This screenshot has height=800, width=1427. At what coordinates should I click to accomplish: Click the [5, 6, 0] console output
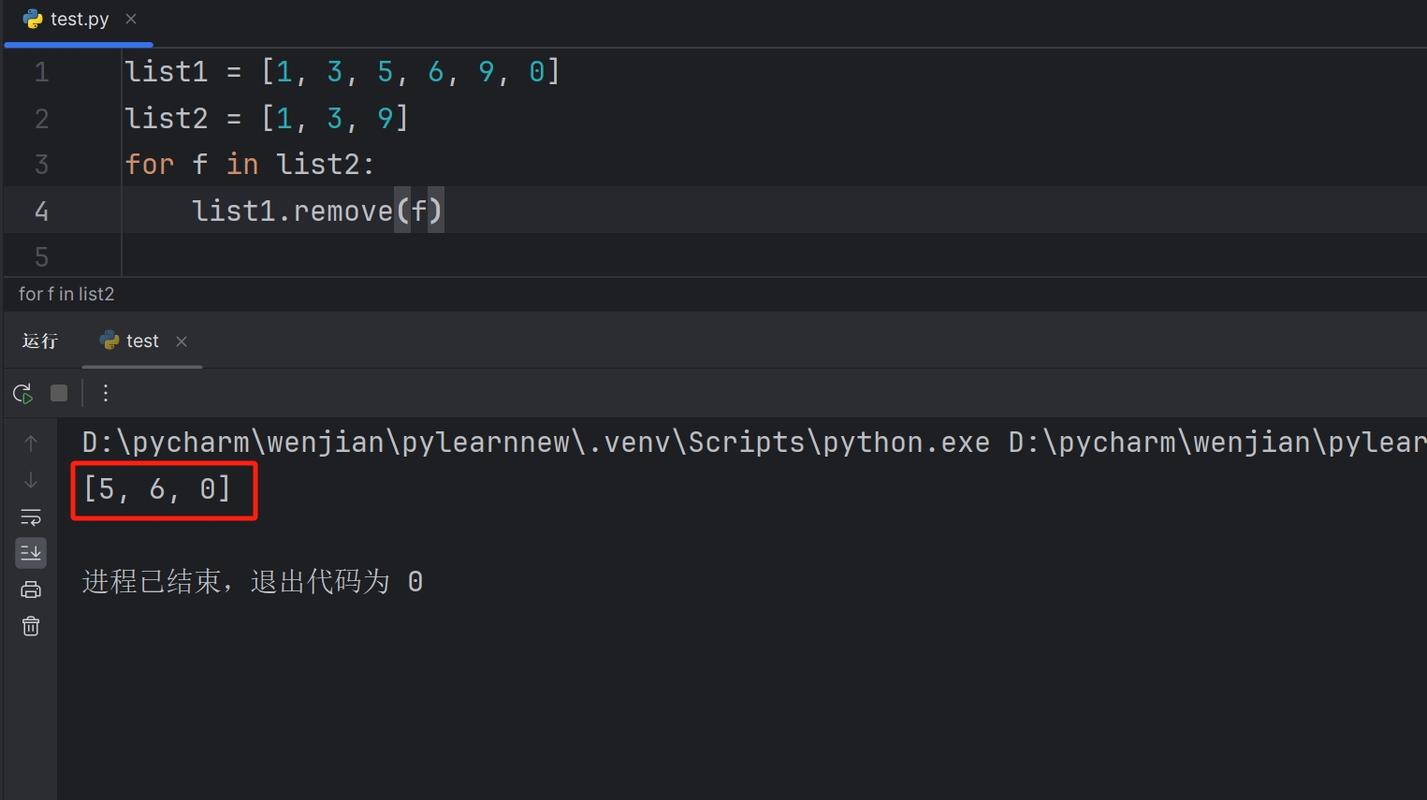(157, 489)
